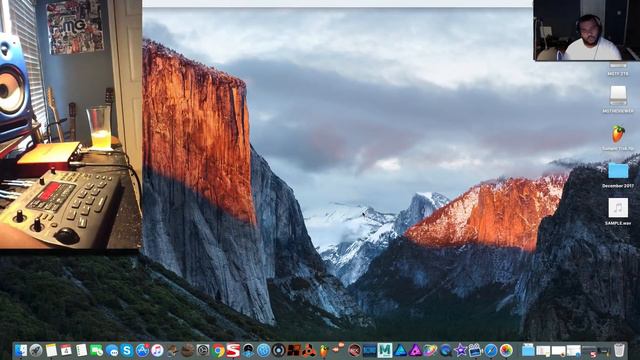Screen dimensions: 640x360
Task: Open Launchpad rocket icon in Dock
Action: pos(36,350)
